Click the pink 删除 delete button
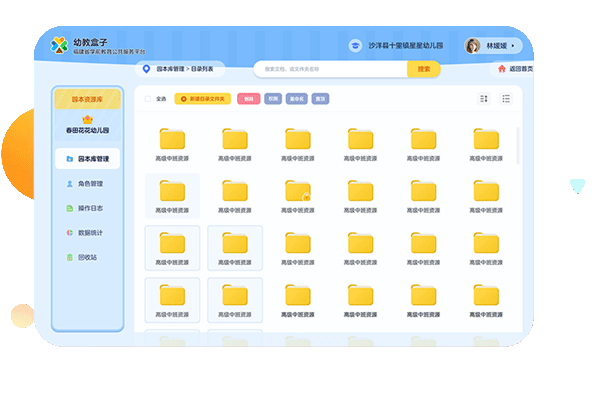The height and width of the screenshot is (403, 600). click(x=249, y=99)
